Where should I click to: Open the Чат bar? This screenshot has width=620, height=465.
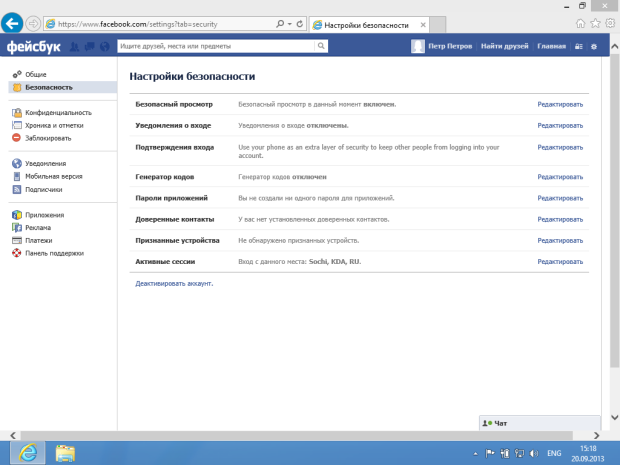pos(539,423)
